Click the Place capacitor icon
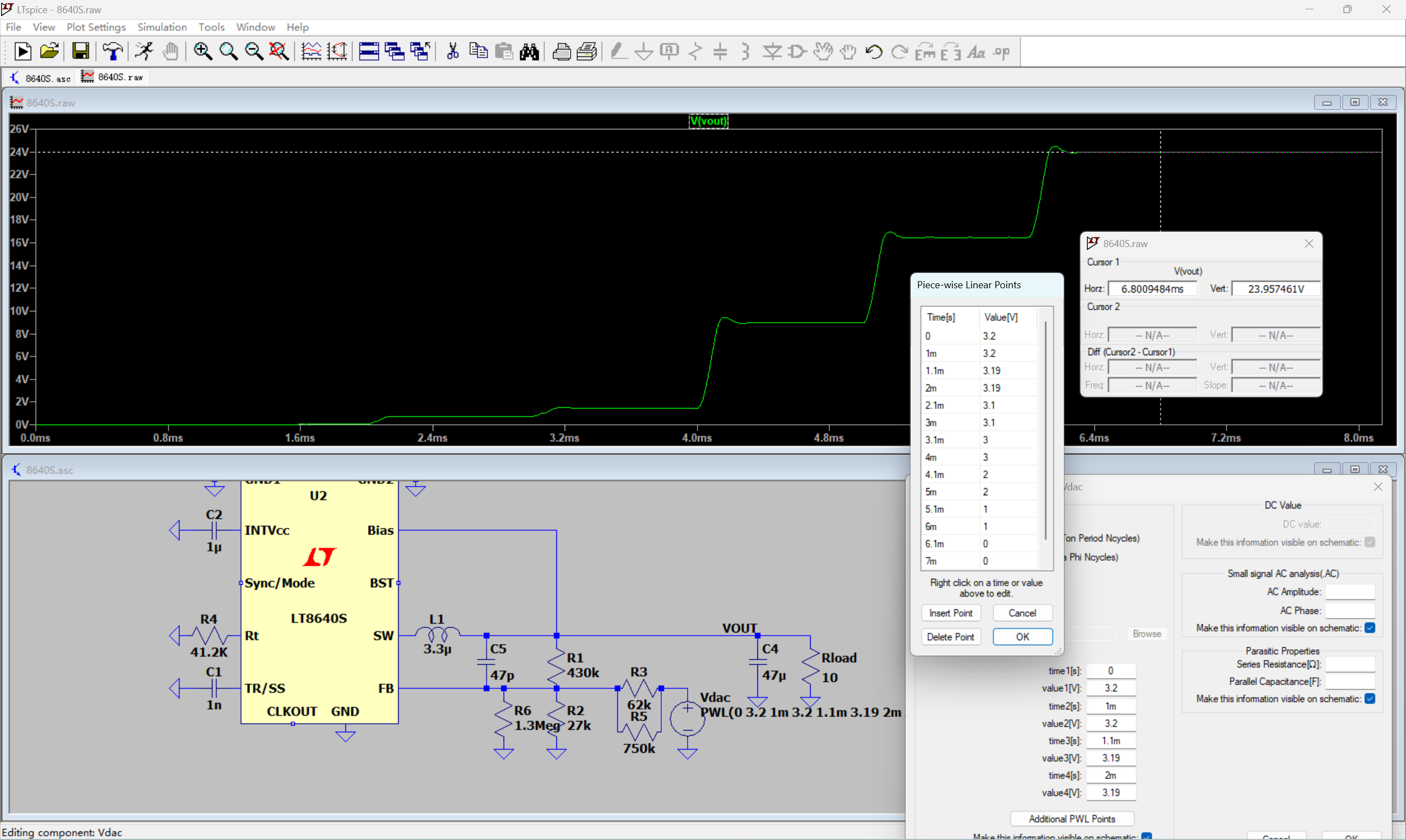Viewport: 1406px width, 840px height. 720,52
